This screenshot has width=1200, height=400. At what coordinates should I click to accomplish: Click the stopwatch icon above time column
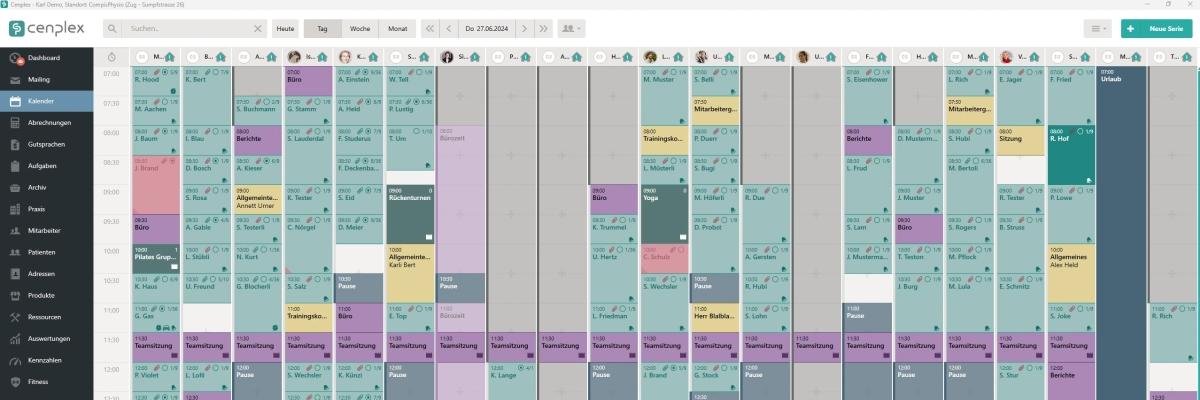coord(112,57)
